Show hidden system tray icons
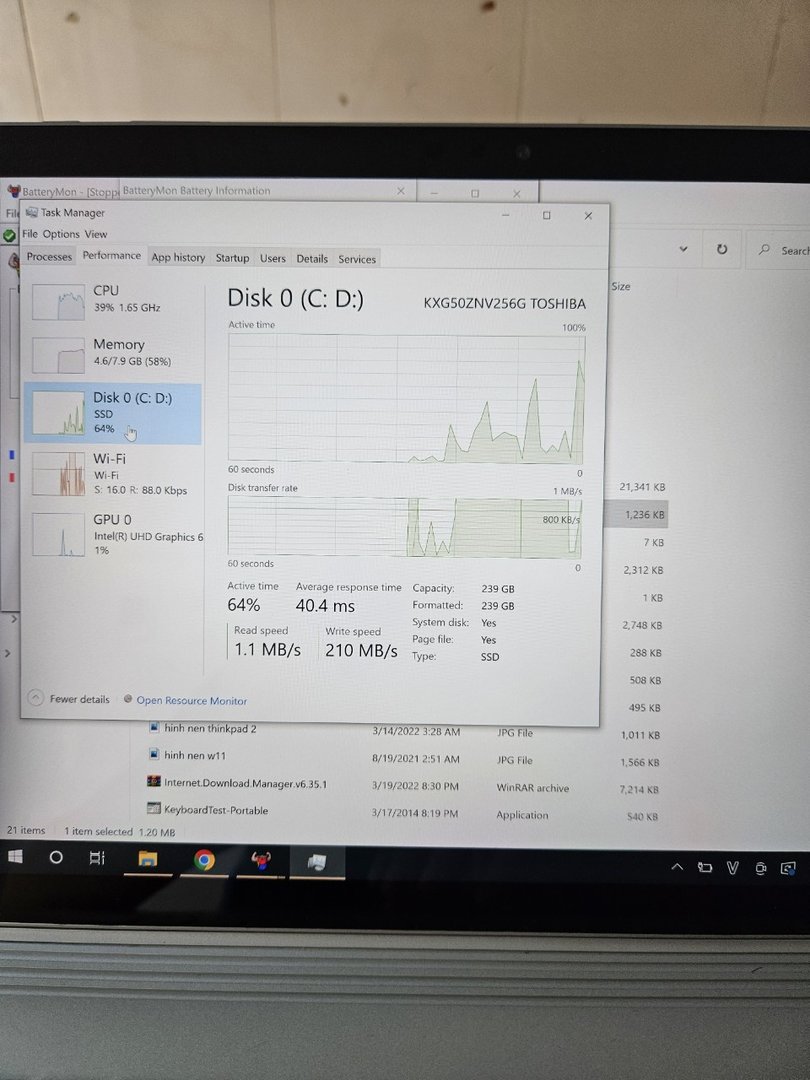This screenshot has width=810, height=1080. (677, 867)
